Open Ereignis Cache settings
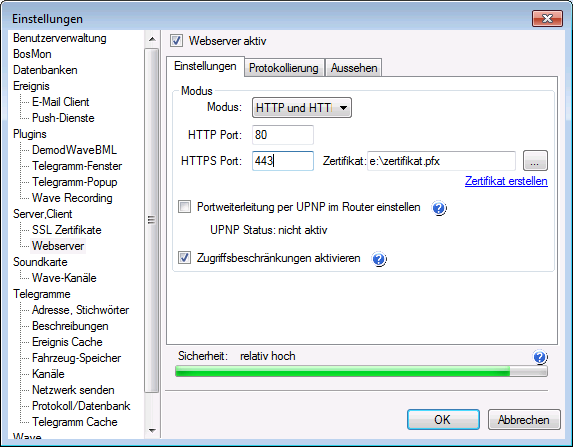 67,342
